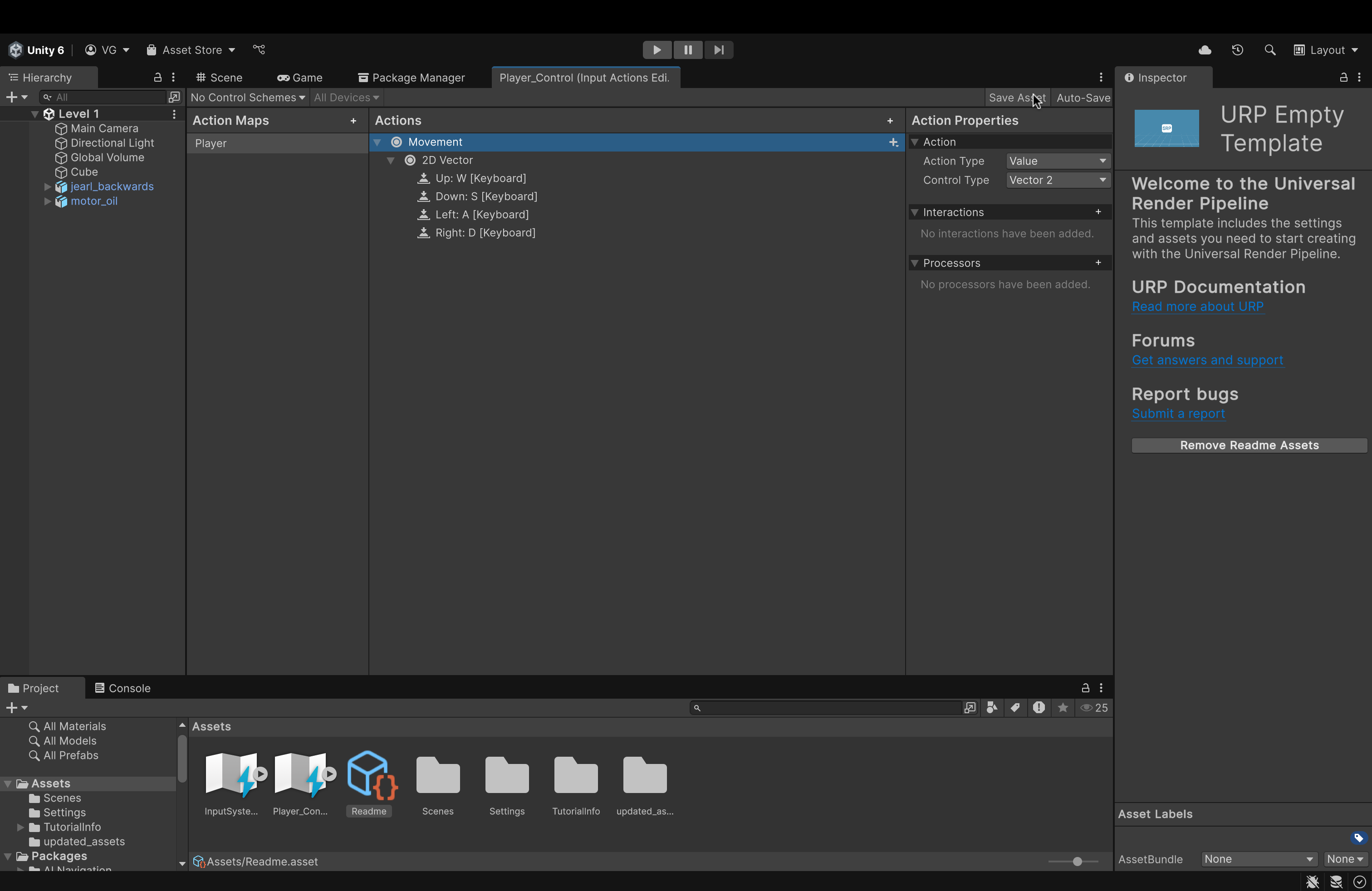
Task: Open the Submit a report link
Action: pyautogui.click(x=1178, y=414)
